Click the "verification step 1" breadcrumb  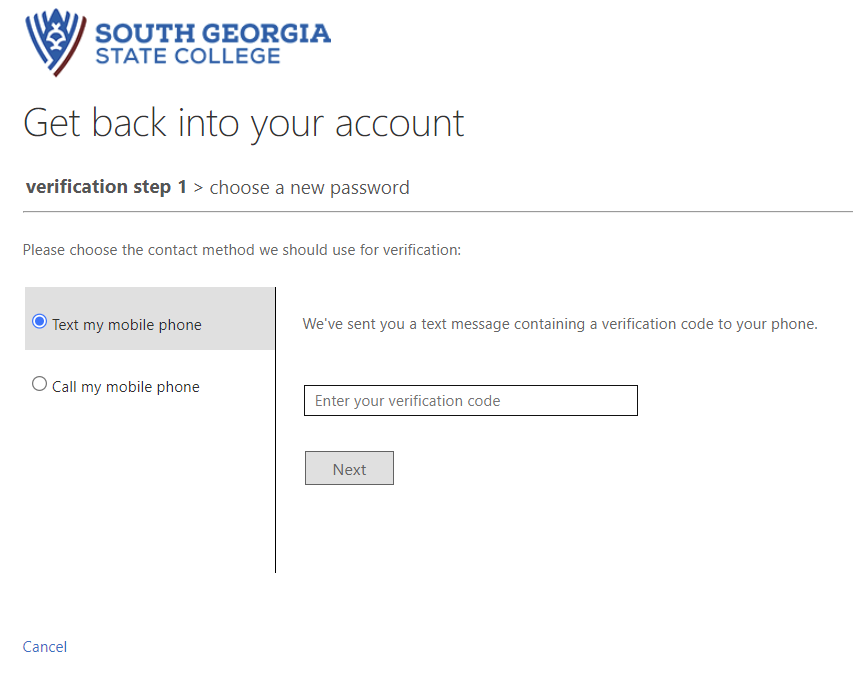[x=106, y=187]
